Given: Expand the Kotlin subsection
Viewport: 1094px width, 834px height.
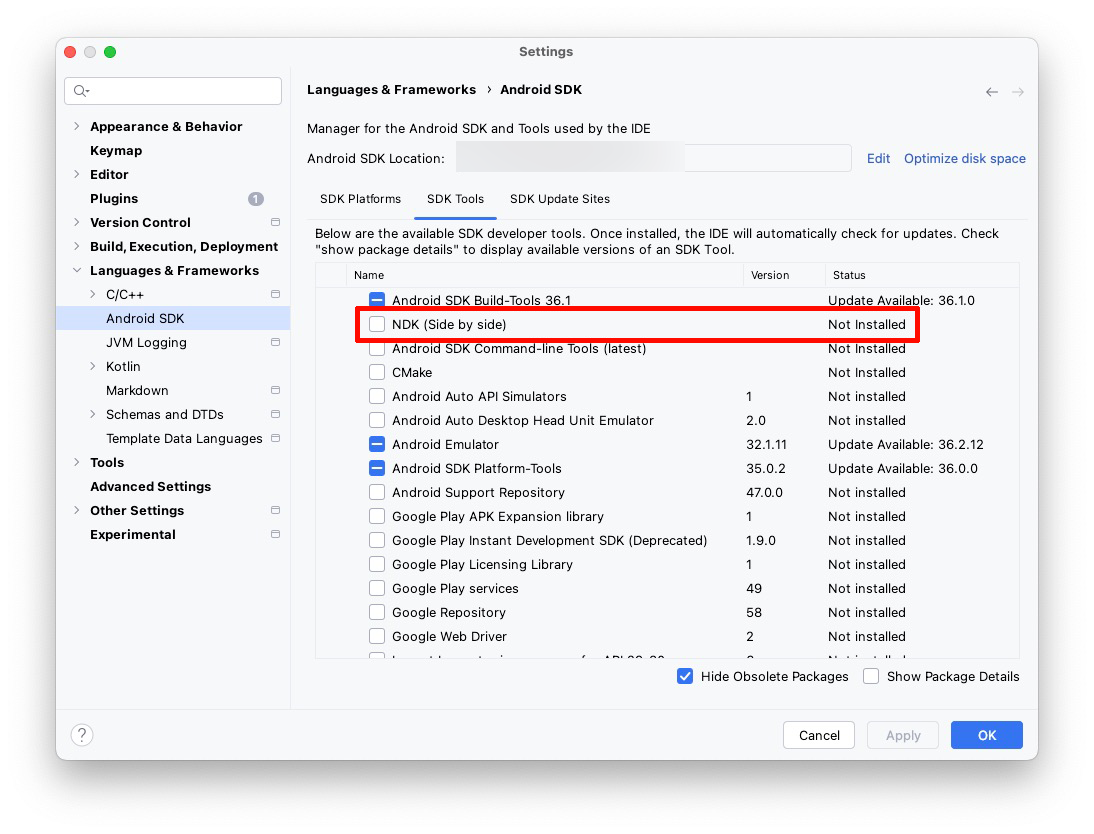Looking at the screenshot, I should pyautogui.click(x=93, y=366).
